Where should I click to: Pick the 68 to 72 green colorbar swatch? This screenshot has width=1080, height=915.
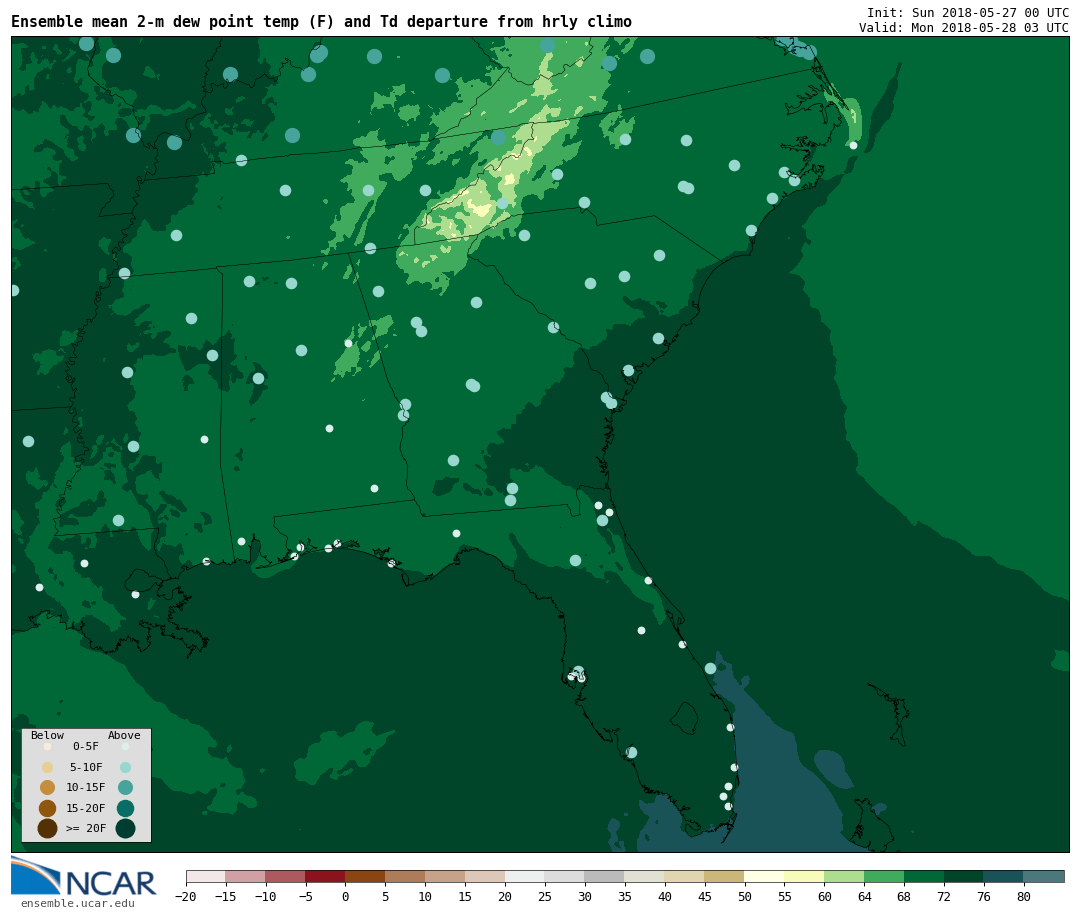click(x=924, y=876)
